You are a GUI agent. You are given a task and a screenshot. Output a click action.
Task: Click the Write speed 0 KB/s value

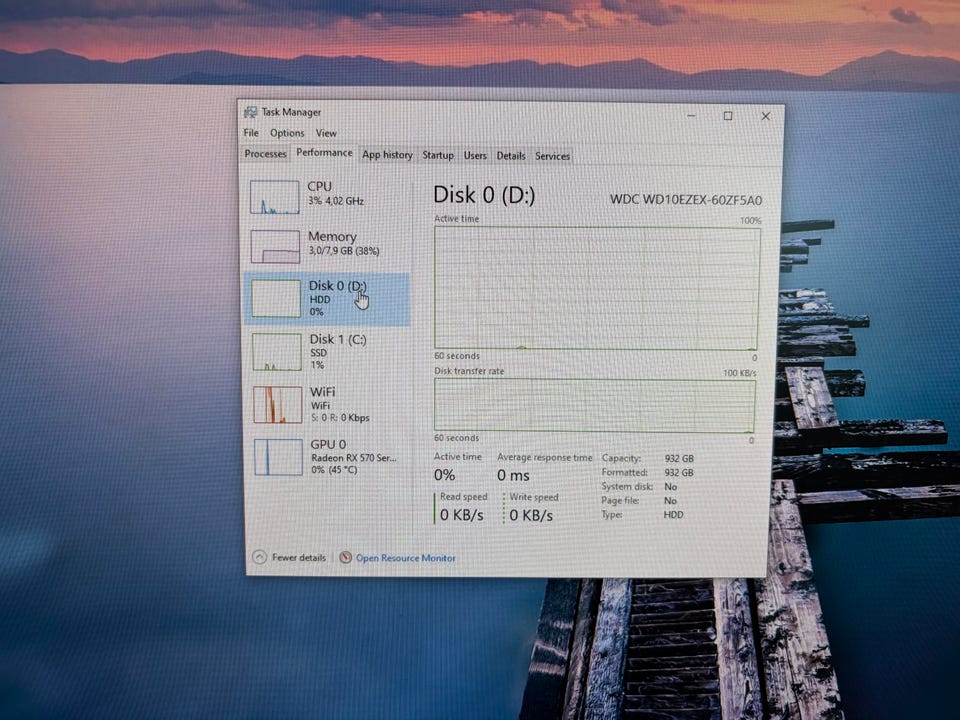pyautogui.click(x=531, y=516)
